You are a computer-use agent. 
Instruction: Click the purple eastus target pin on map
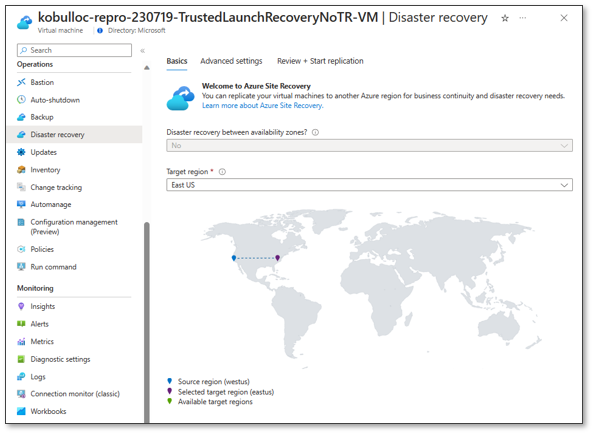click(278, 258)
